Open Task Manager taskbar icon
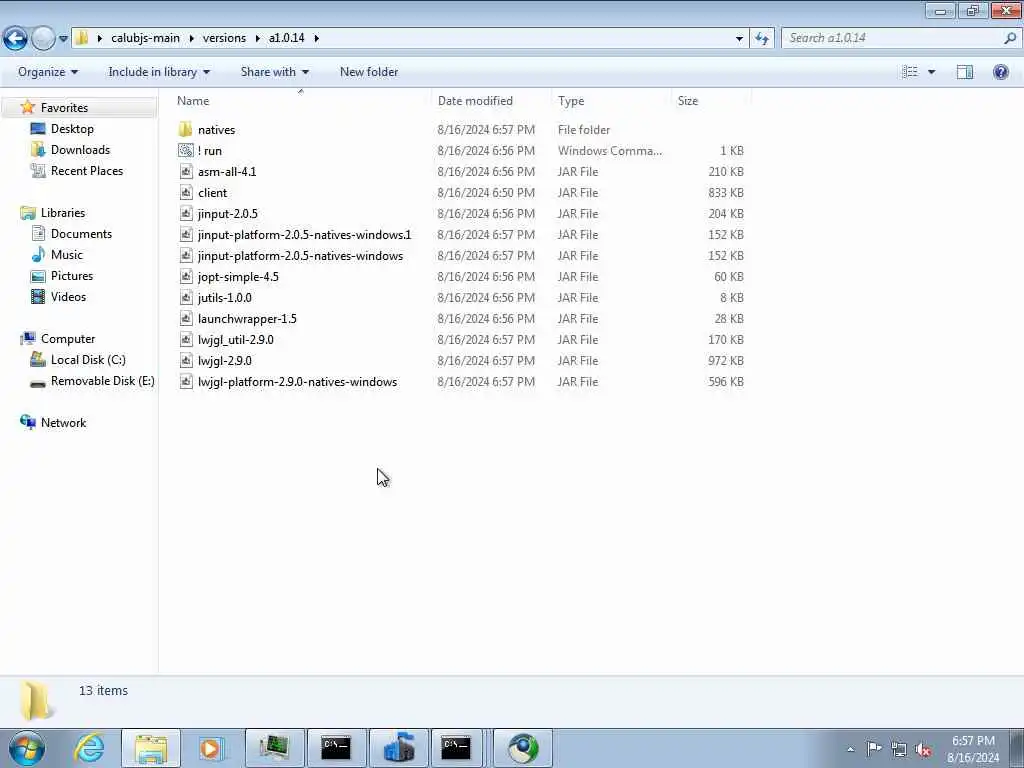Image resolution: width=1024 pixels, height=768 pixels. point(274,748)
